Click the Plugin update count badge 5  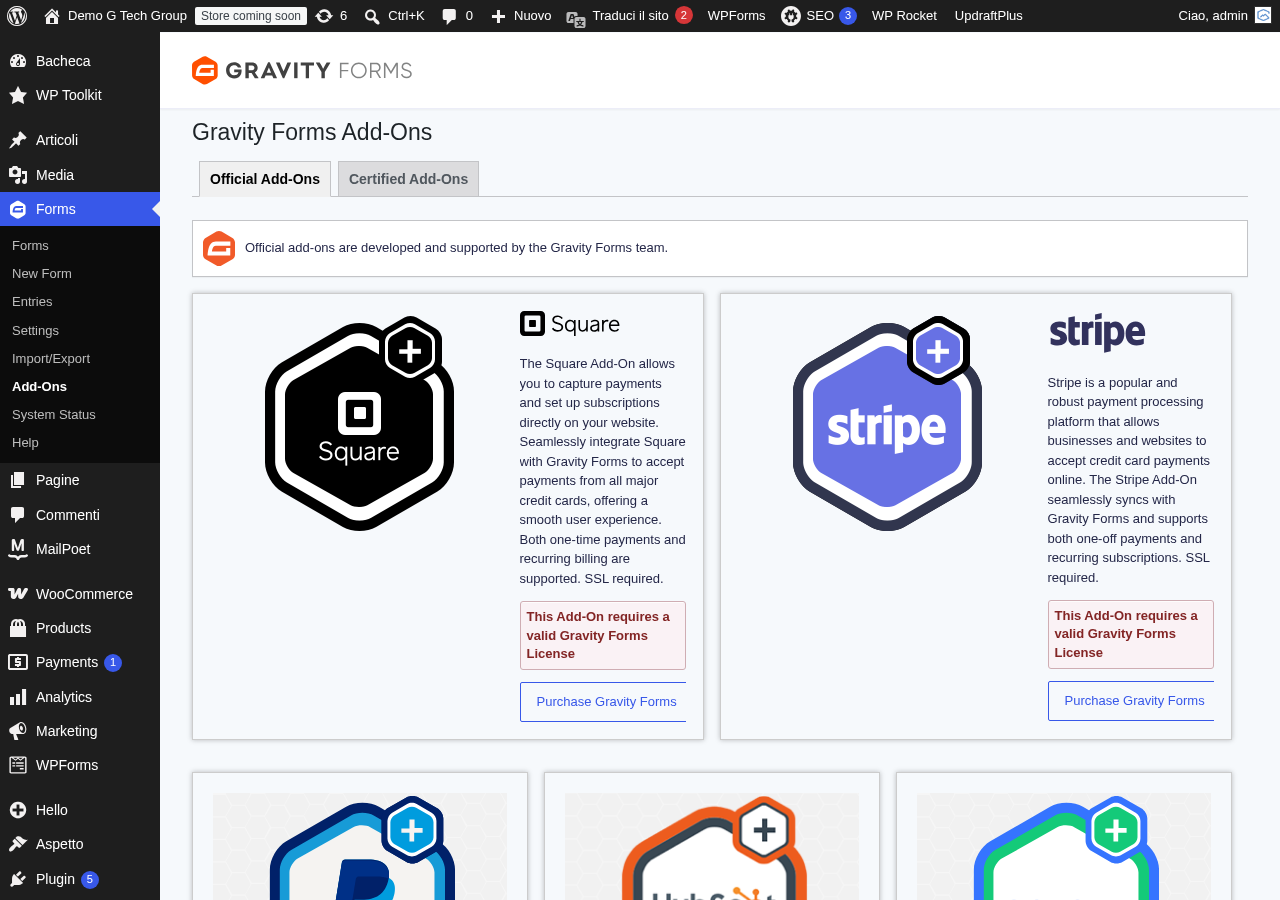click(90, 880)
